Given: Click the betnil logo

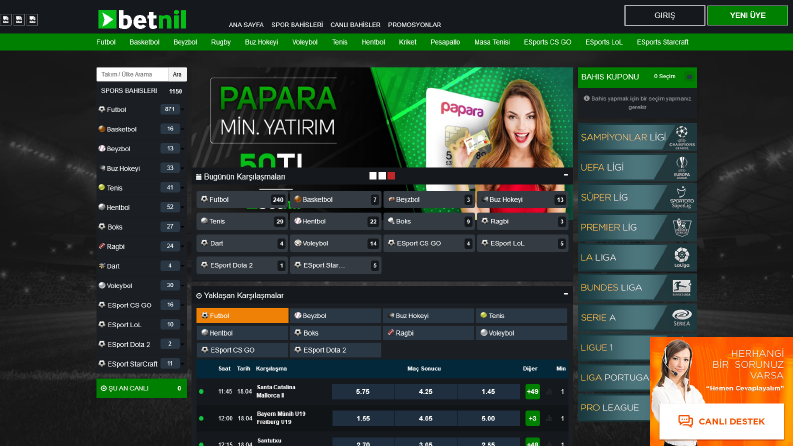Looking at the screenshot, I should [142, 20].
